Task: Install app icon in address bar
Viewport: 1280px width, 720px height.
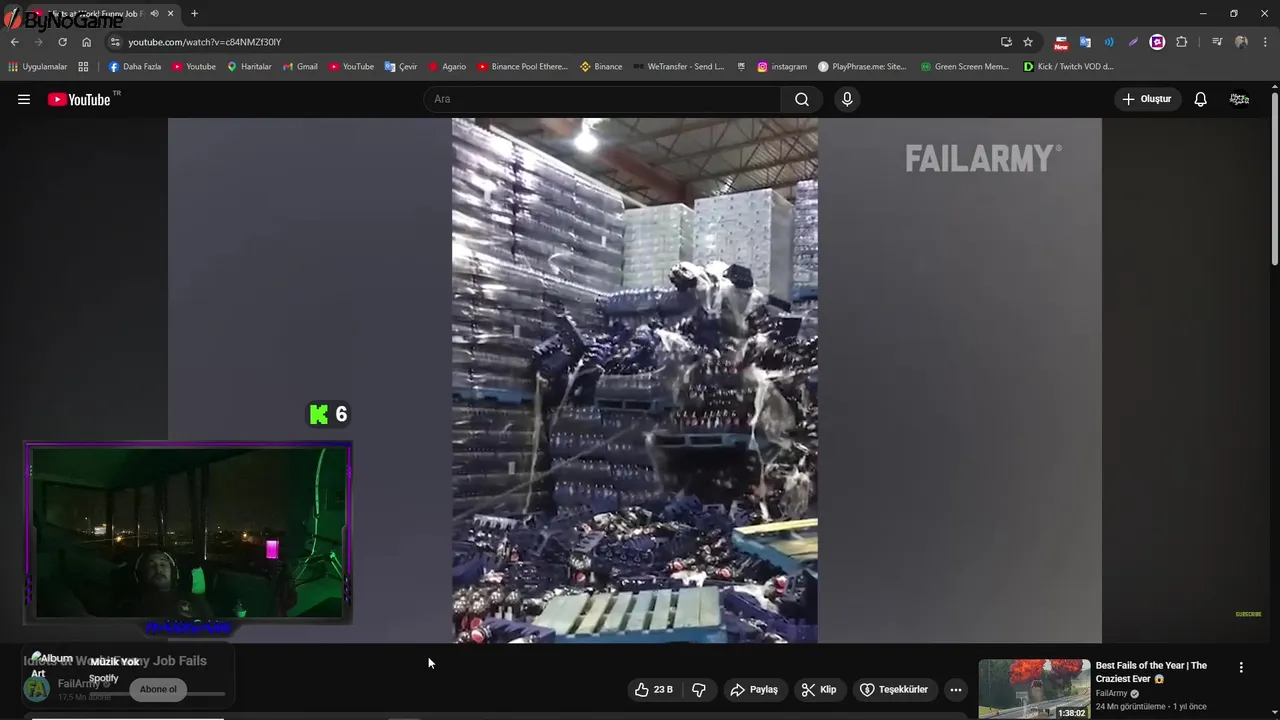Action: pos(1006,42)
